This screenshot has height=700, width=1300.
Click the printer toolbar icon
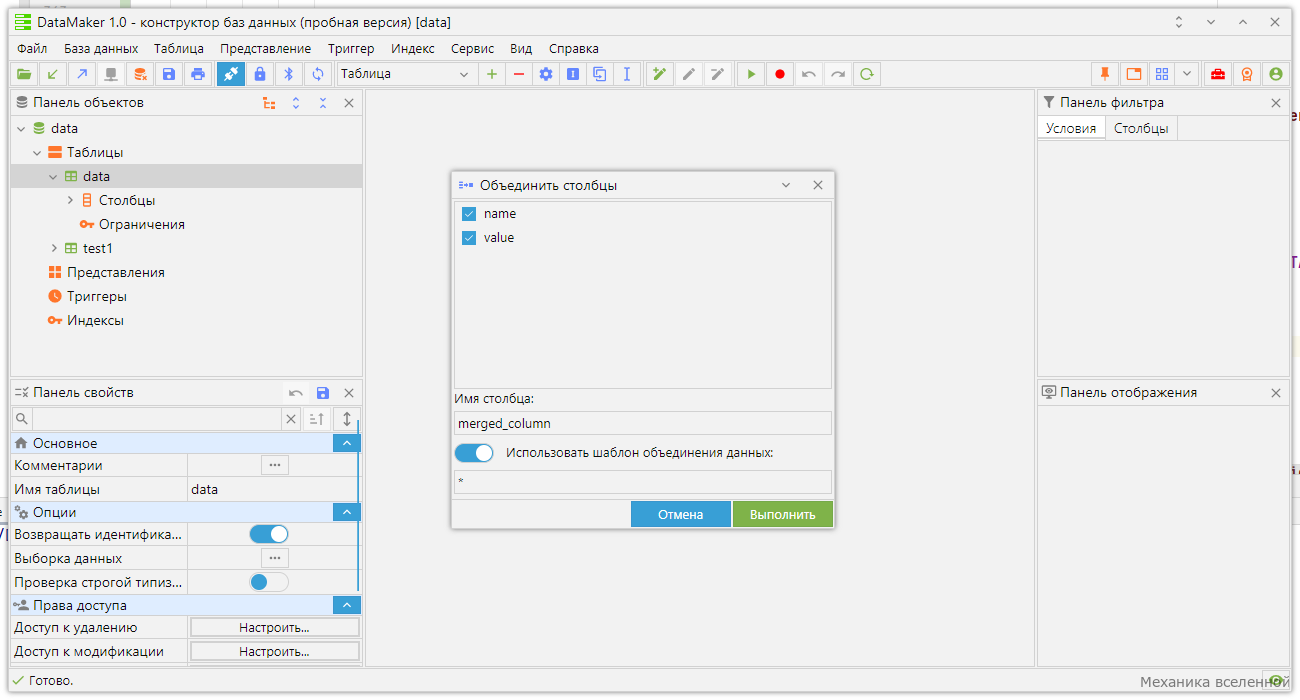pyautogui.click(x=198, y=74)
